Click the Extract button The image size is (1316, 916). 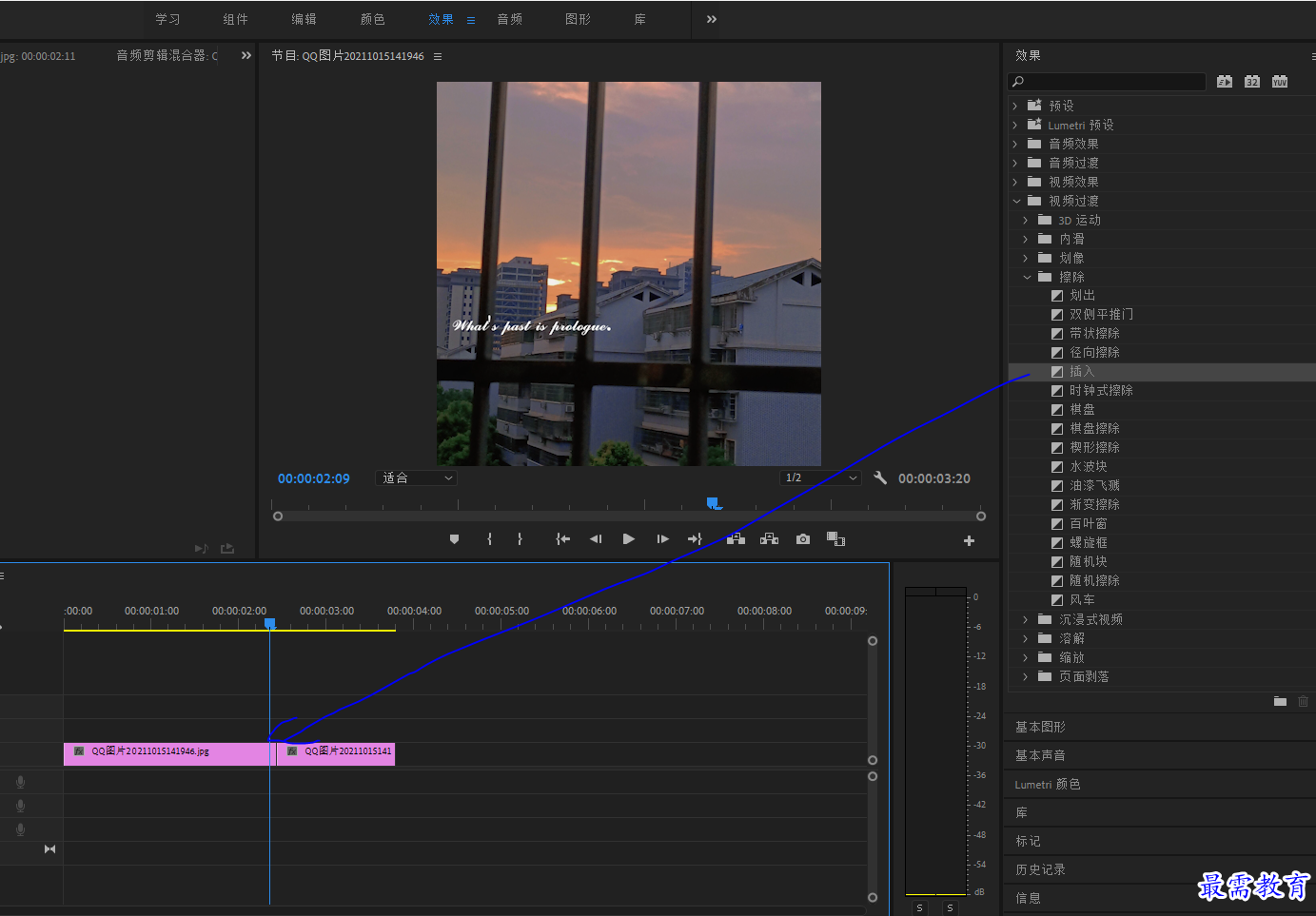click(x=769, y=539)
